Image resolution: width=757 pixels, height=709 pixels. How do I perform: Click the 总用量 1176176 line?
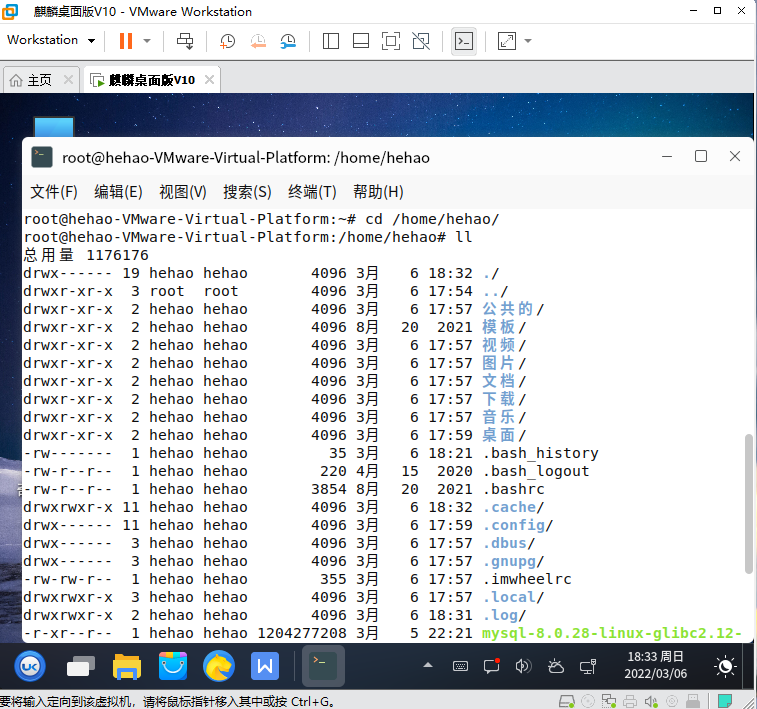pyautogui.click(x=86, y=255)
